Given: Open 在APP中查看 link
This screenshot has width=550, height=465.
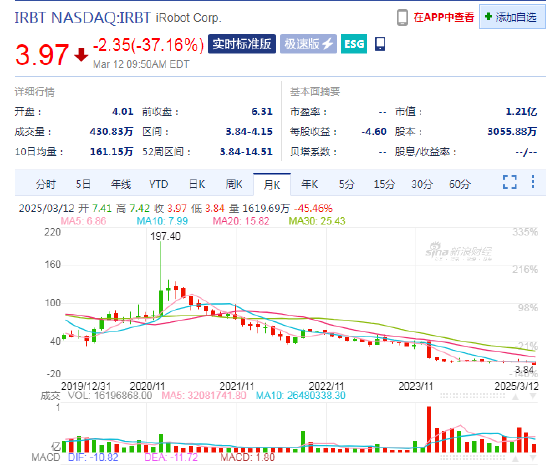Looking at the screenshot, I should click(x=444, y=17).
